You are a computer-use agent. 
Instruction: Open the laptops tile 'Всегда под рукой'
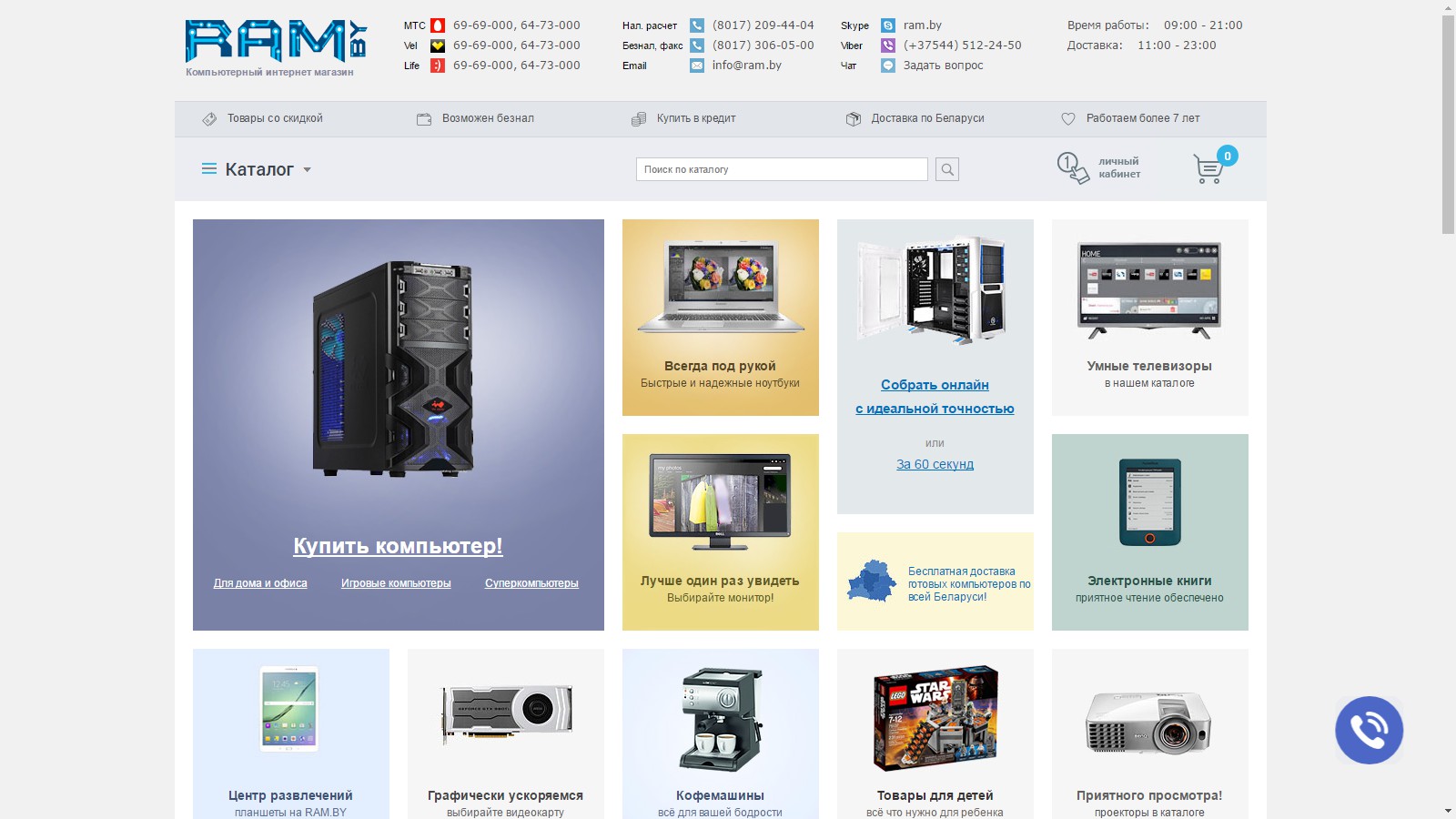(721, 318)
